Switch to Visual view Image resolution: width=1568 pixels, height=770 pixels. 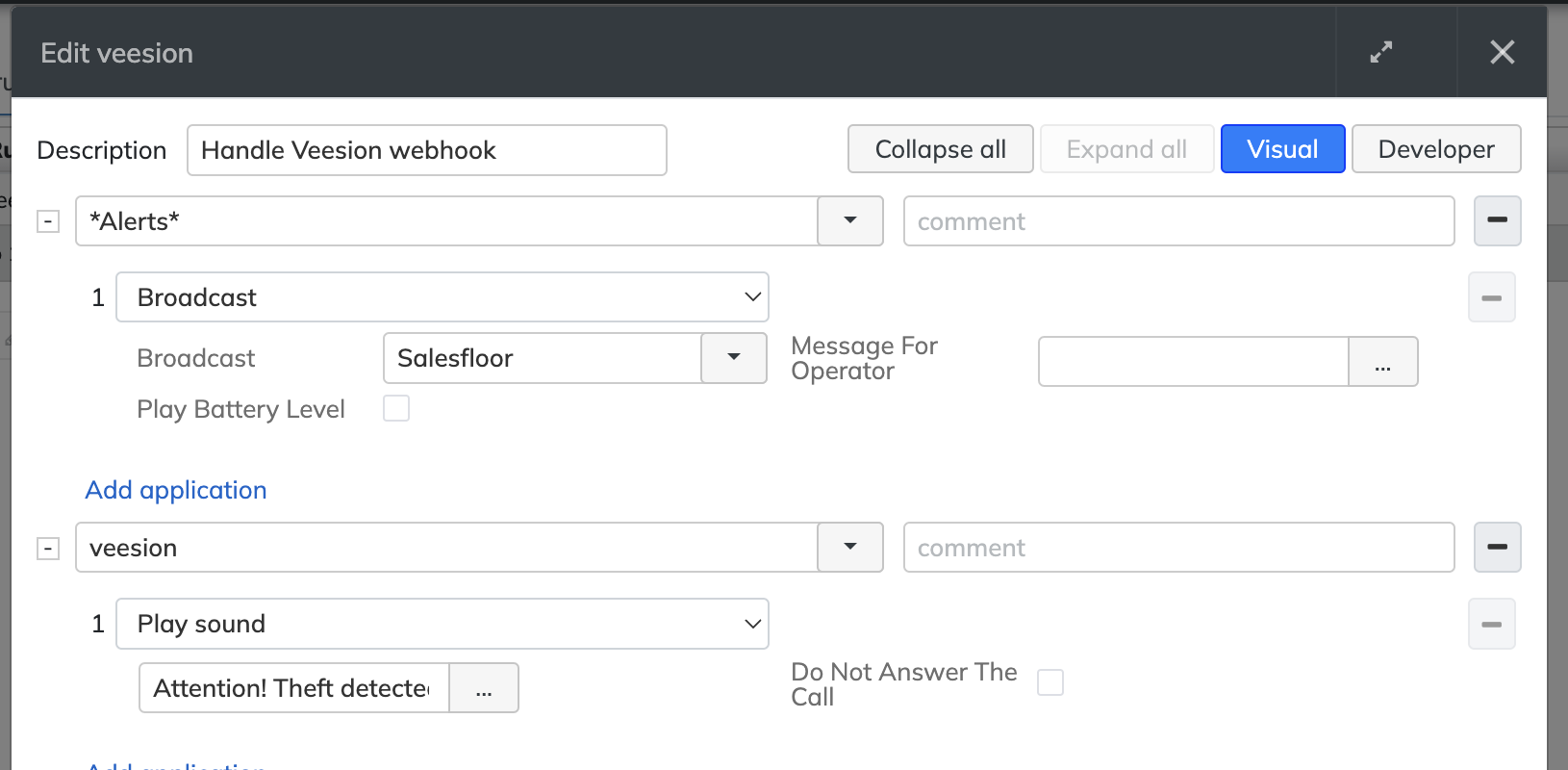point(1282,149)
